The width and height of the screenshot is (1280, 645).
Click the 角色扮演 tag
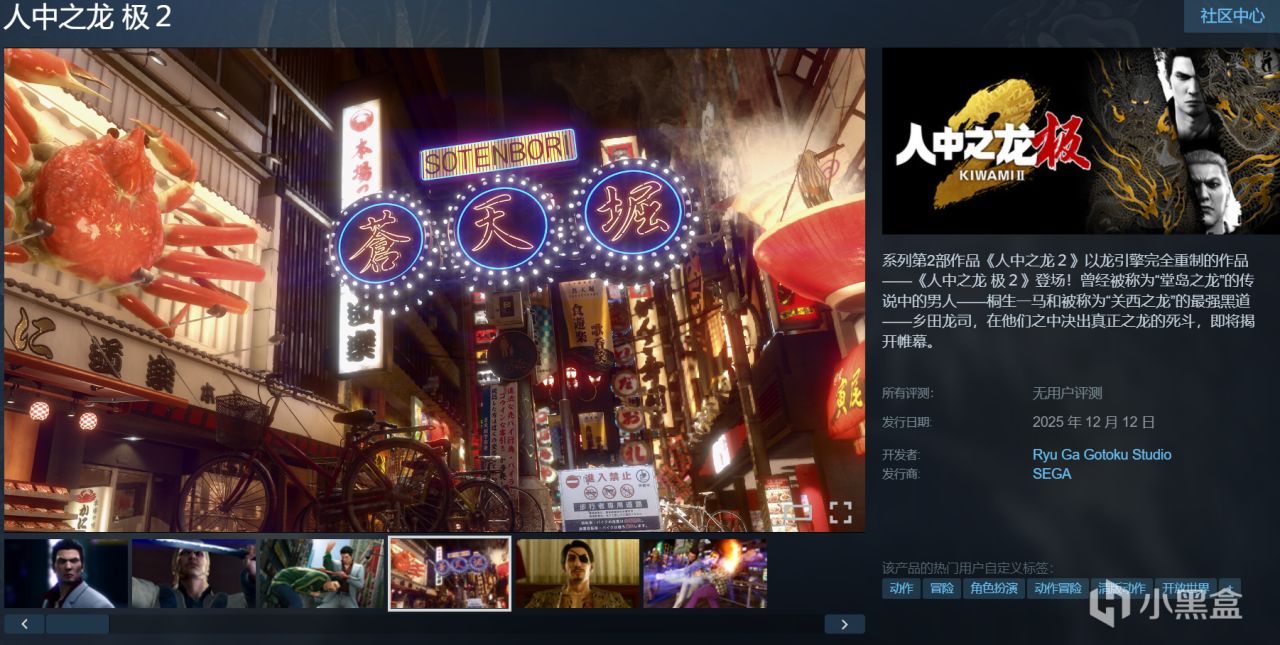pos(995,588)
